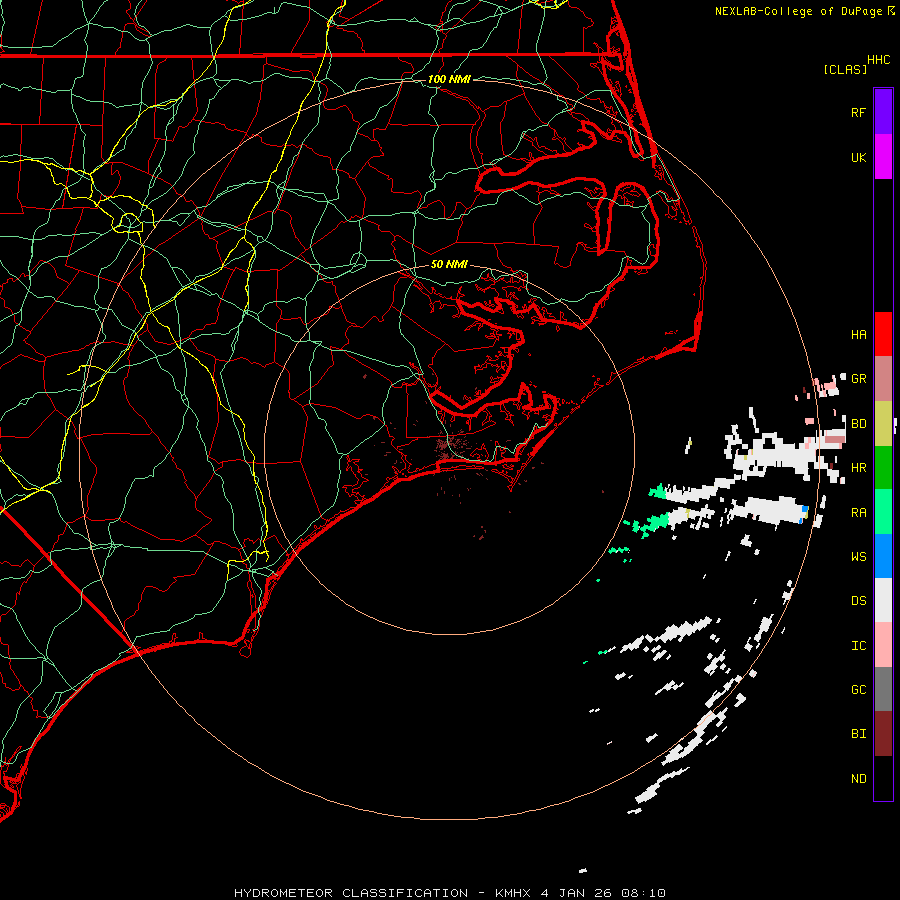Click the GC gray legend swatch
Image resolution: width=900 pixels, height=900 pixels.
883,689
